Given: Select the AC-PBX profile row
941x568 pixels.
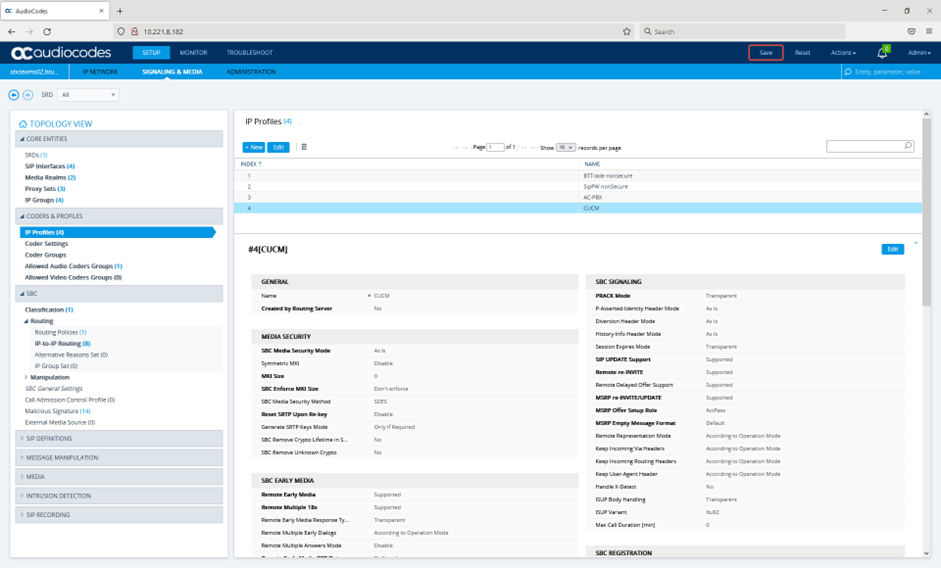Looking at the screenshot, I should (x=578, y=198).
